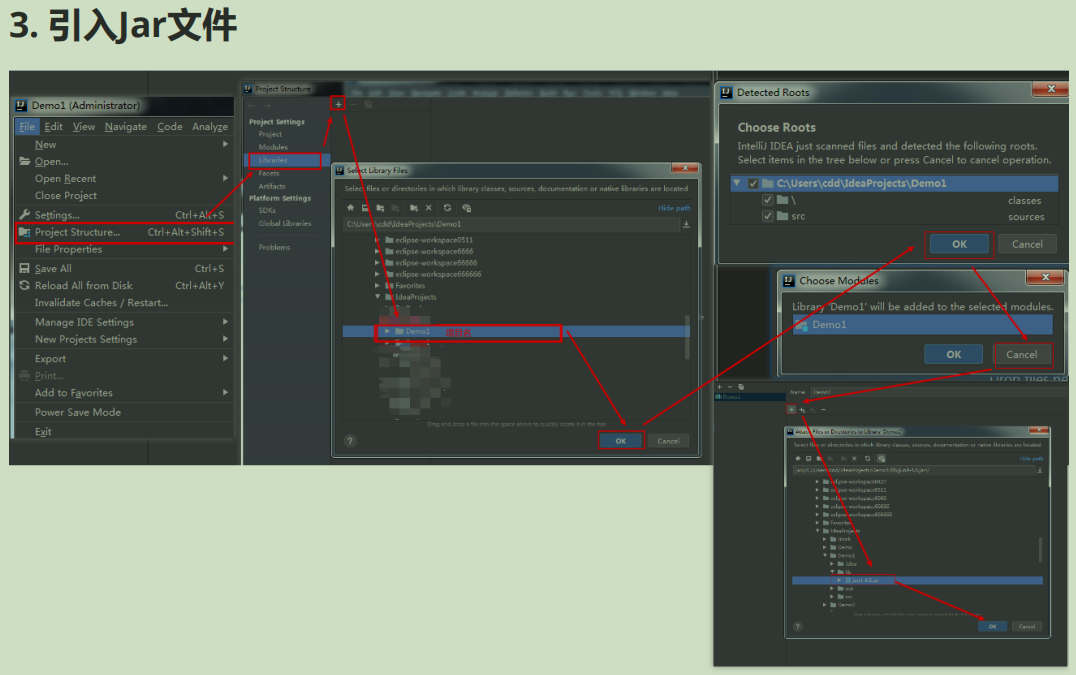Click the plus icon in Project Structure toolbar
This screenshot has width=1076, height=675.
coord(338,104)
